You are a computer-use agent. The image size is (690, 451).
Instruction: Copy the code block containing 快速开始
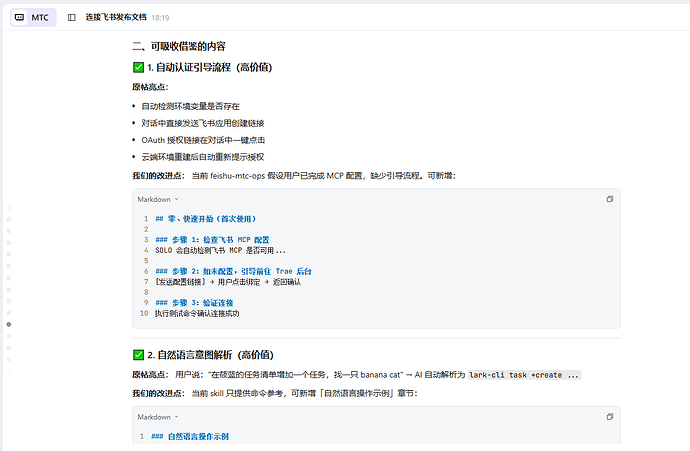click(609, 199)
